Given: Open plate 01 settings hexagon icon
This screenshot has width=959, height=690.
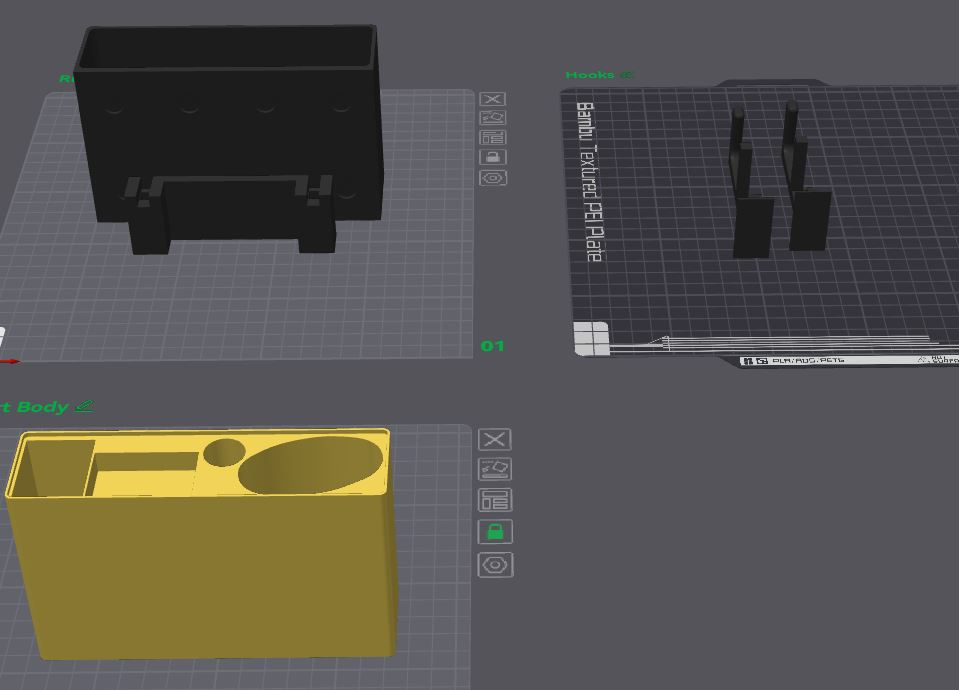Looking at the screenshot, I should pos(492,178).
